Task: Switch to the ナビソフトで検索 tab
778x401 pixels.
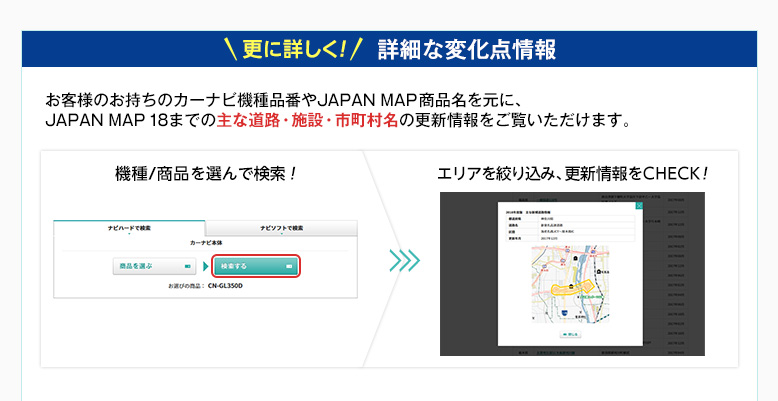Action: coord(281,228)
